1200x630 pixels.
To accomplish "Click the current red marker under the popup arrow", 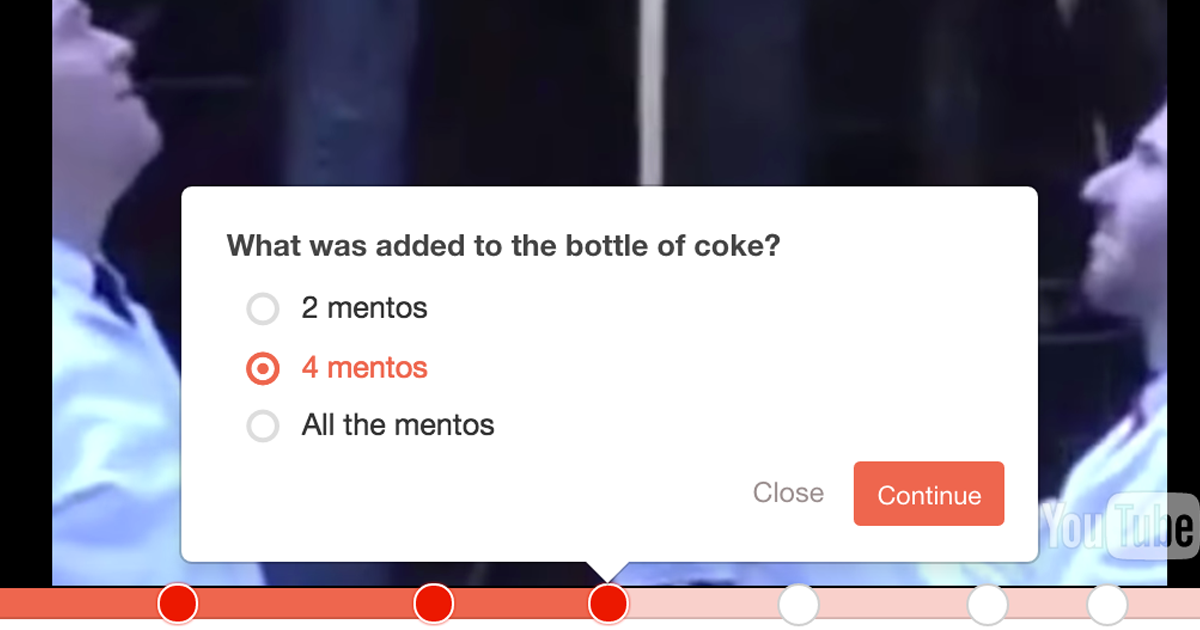I will pyautogui.click(x=608, y=604).
